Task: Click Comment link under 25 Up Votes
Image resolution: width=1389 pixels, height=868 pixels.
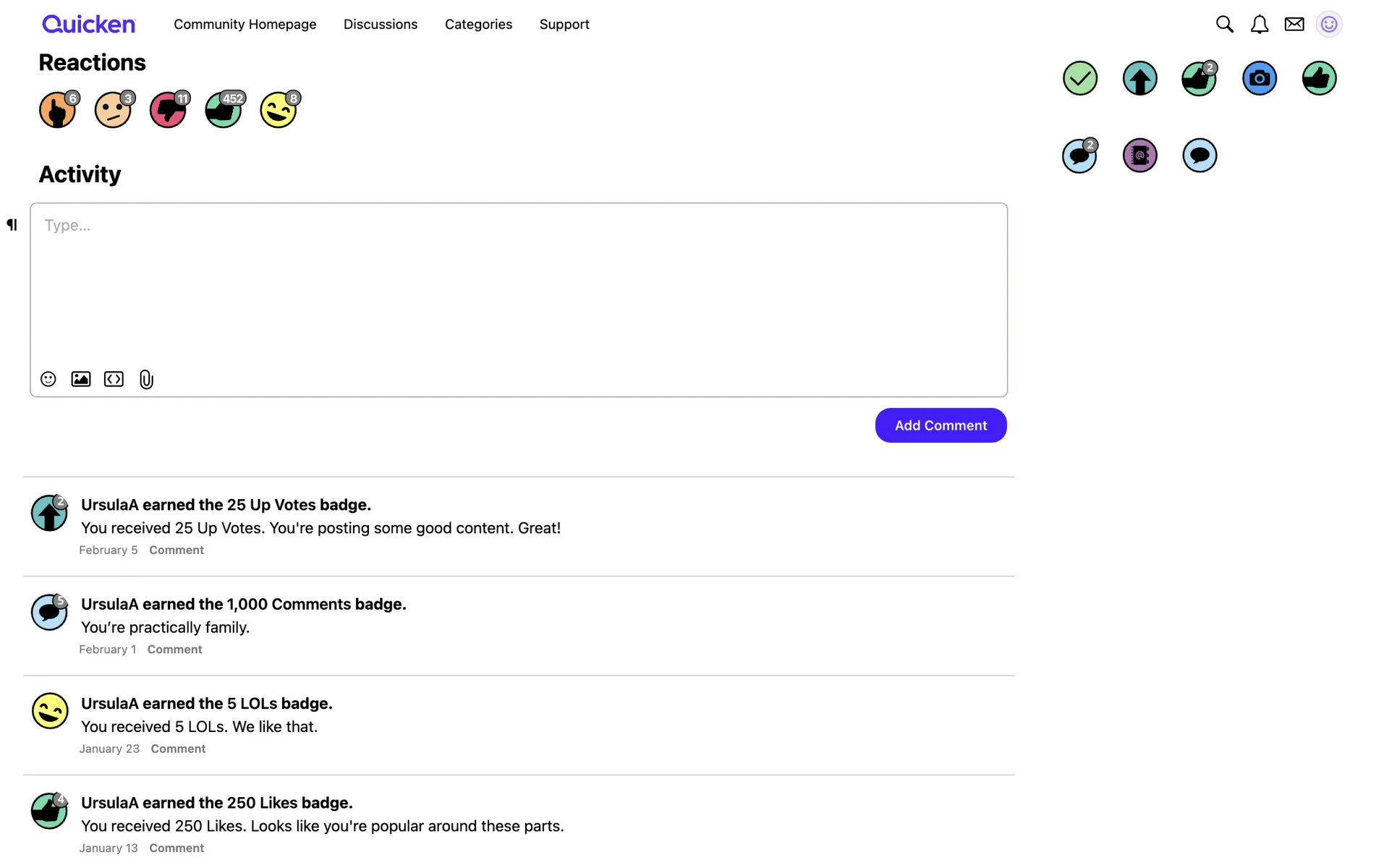Action: [176, 550]
